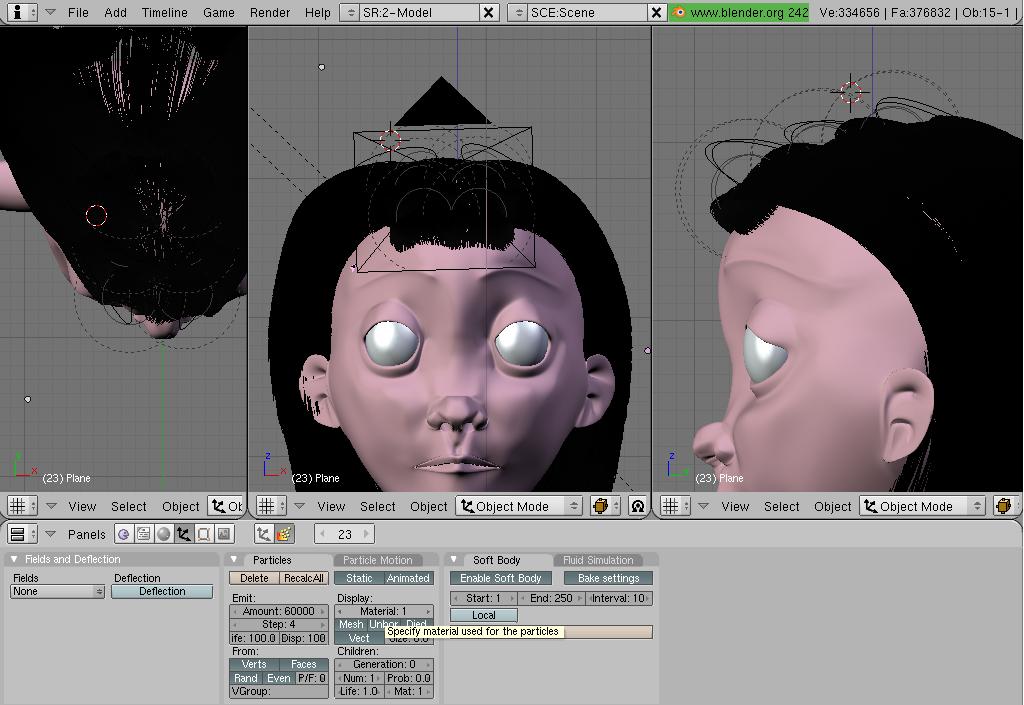Viewport: 1024px width, 705px height.
Task: Open the Render menu
Action: click(x=269, y=12)
